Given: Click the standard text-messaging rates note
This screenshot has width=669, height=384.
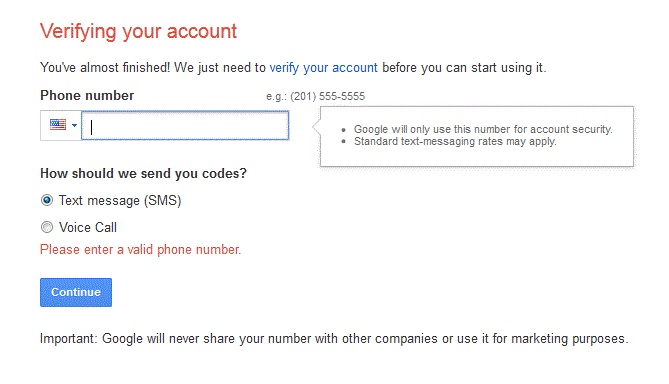Looking at the screenshot, I should 455,142.
